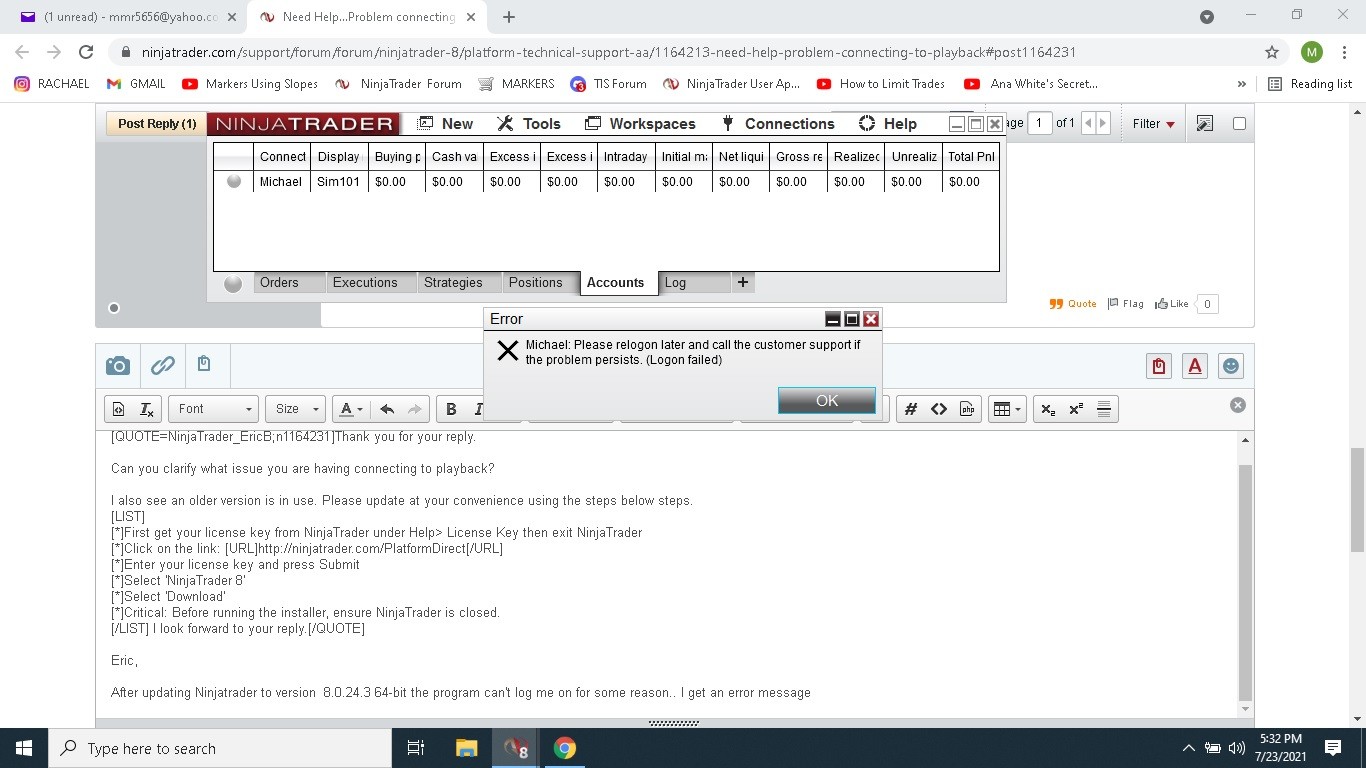The image size is (1366, 768).
Task: Click the red paste clipboard icon
Action: 1158,366
